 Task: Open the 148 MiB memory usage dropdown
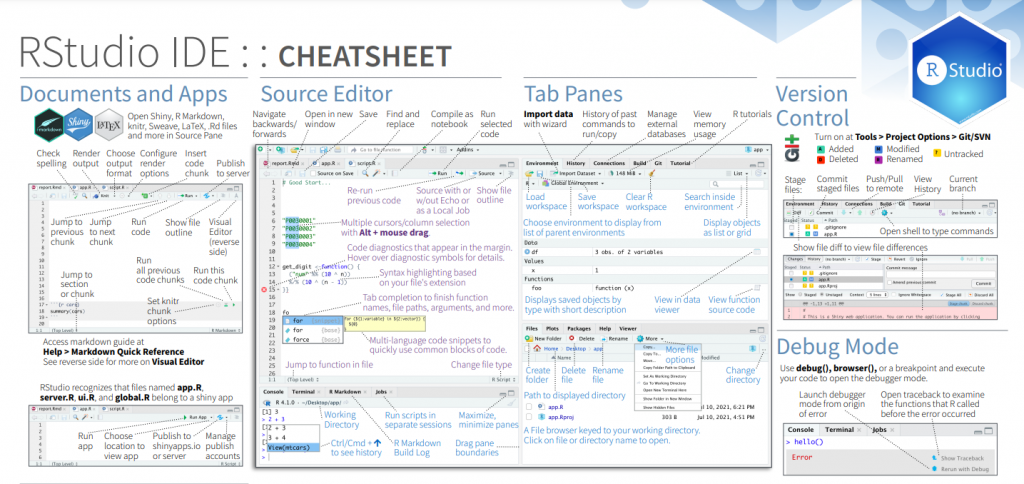point(625,174)
